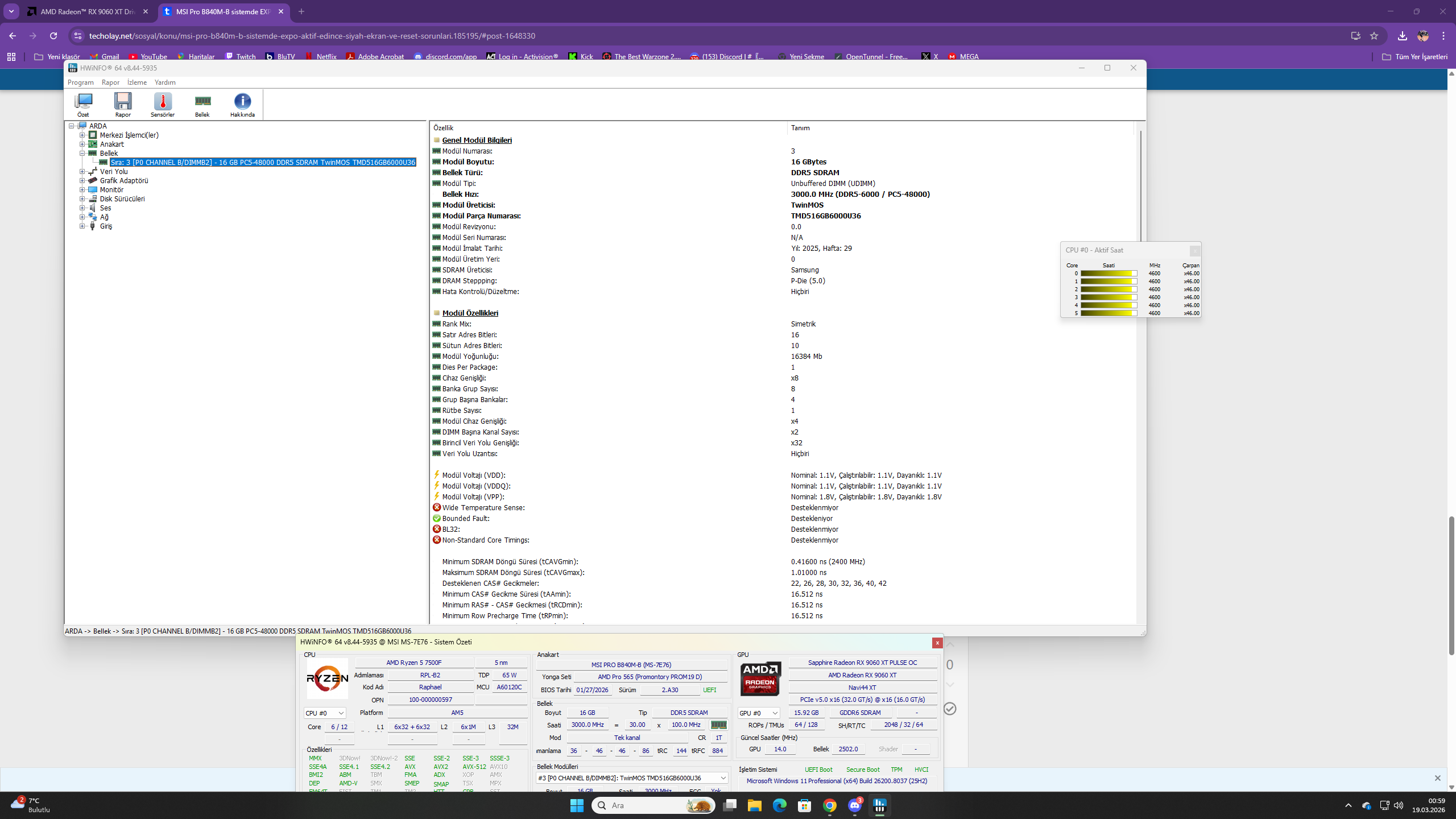View site information icon in the address bar
The image size is (1456, 819).
(x=78, y=36)
